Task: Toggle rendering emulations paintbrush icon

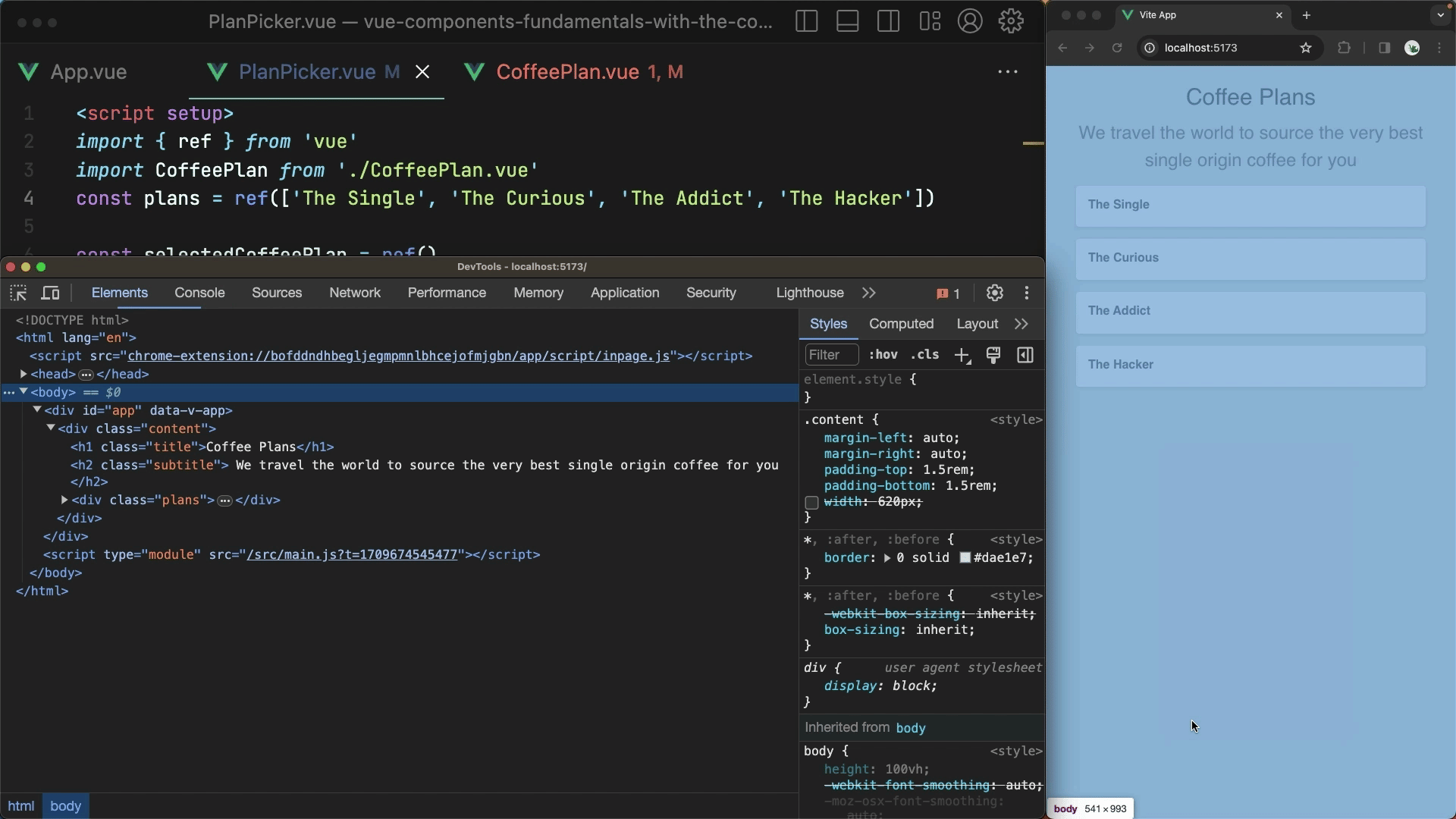Action: click(993, 355)
